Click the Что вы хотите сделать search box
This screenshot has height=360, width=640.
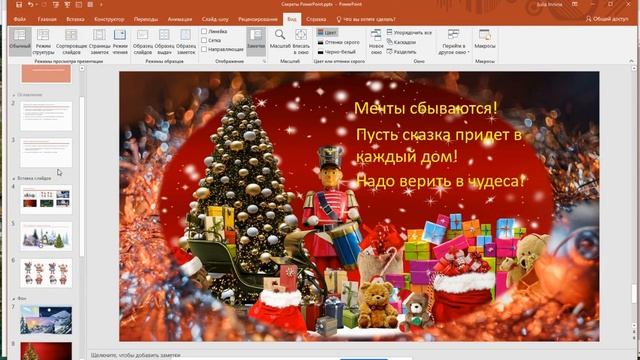pyautogui.click(x=366, y=19)
